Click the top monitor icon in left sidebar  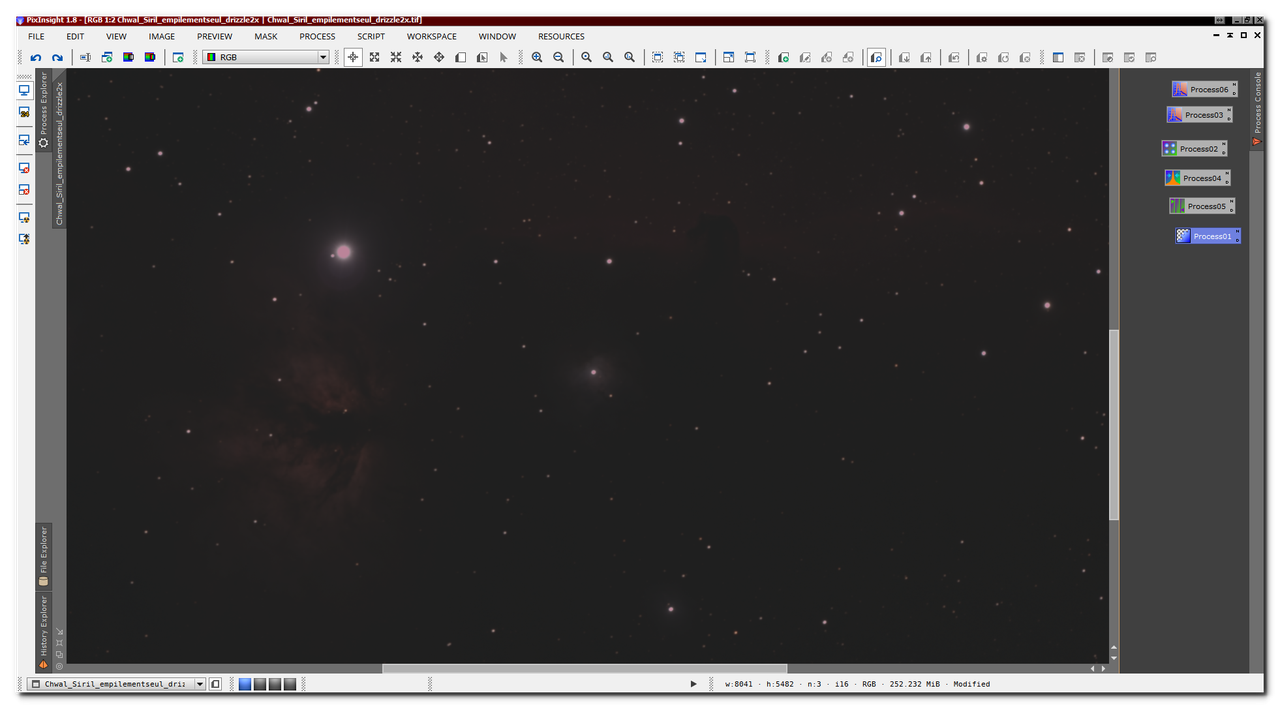[25, 90]
